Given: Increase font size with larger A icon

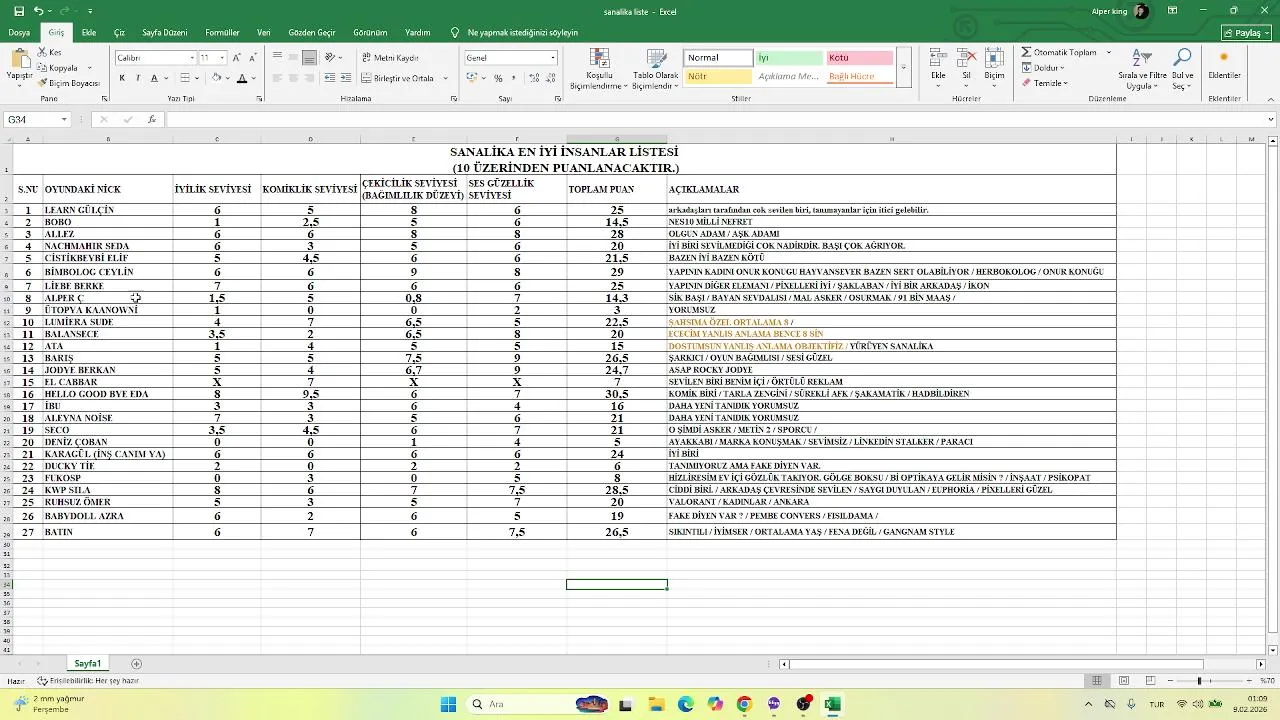Looking at the screenshot, I should [237, 58].
